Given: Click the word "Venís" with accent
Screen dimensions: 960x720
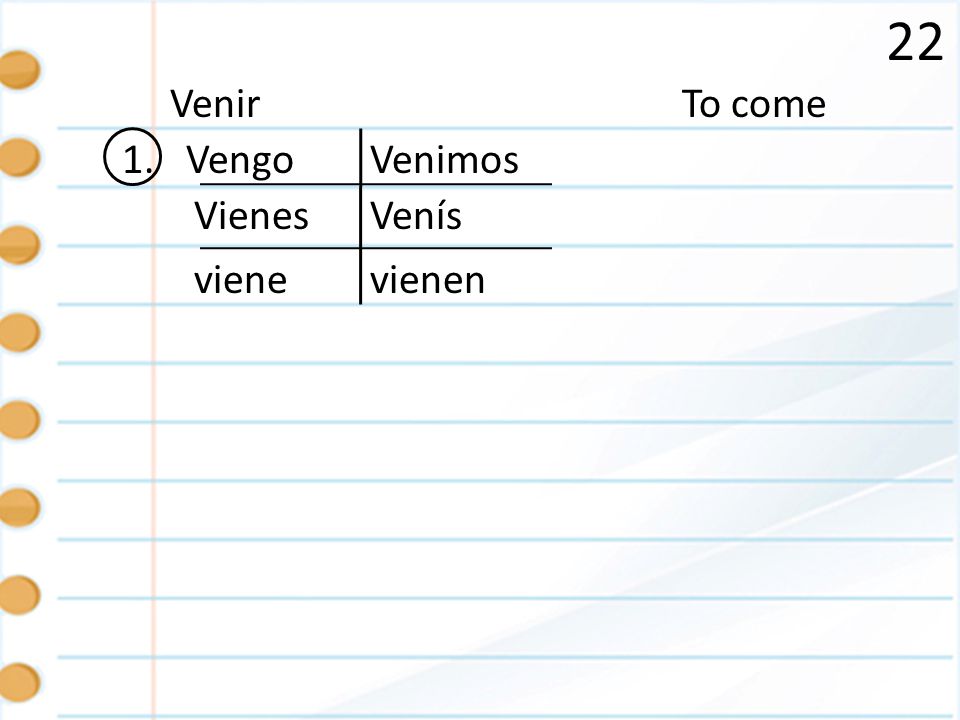Looking at the screenshot, I should (x=416, y=215).
